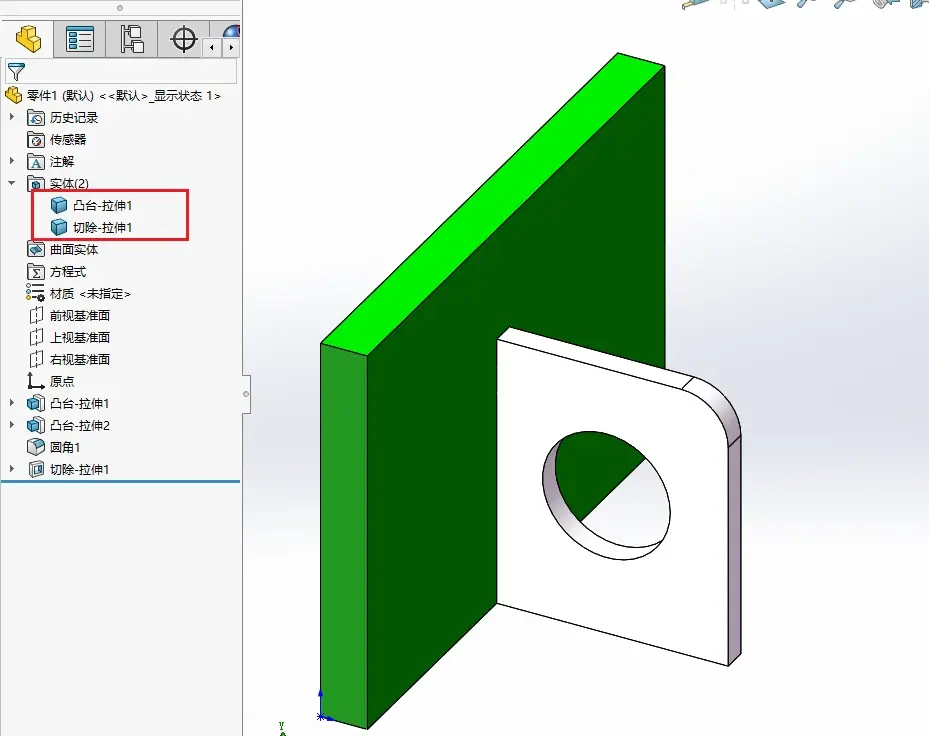
Task: Click the 历史记录 folder icon
Action: click(36, 117)
